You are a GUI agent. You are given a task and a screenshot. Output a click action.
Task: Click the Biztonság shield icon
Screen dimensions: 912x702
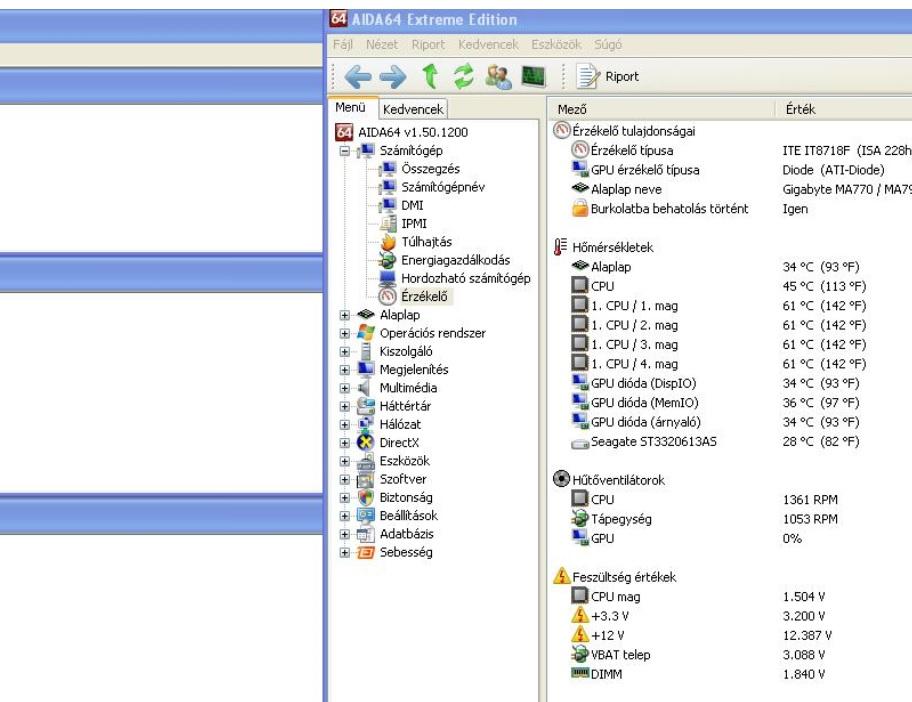(x=366, y=498)
